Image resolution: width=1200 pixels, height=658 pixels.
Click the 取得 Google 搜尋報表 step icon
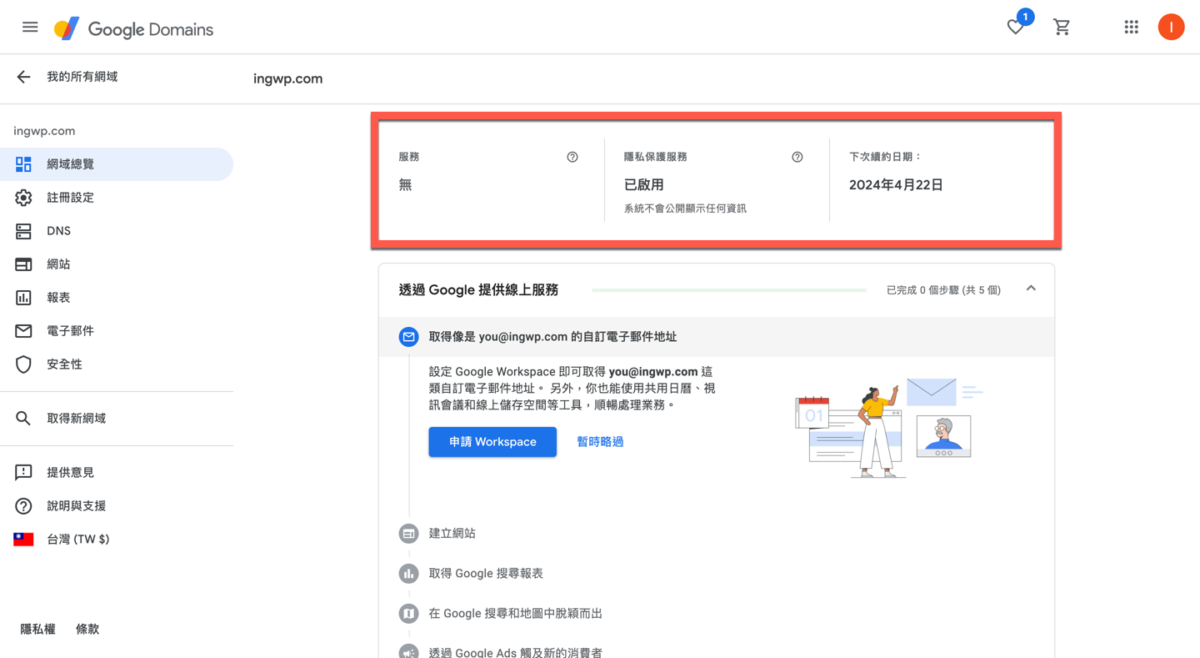408,573
